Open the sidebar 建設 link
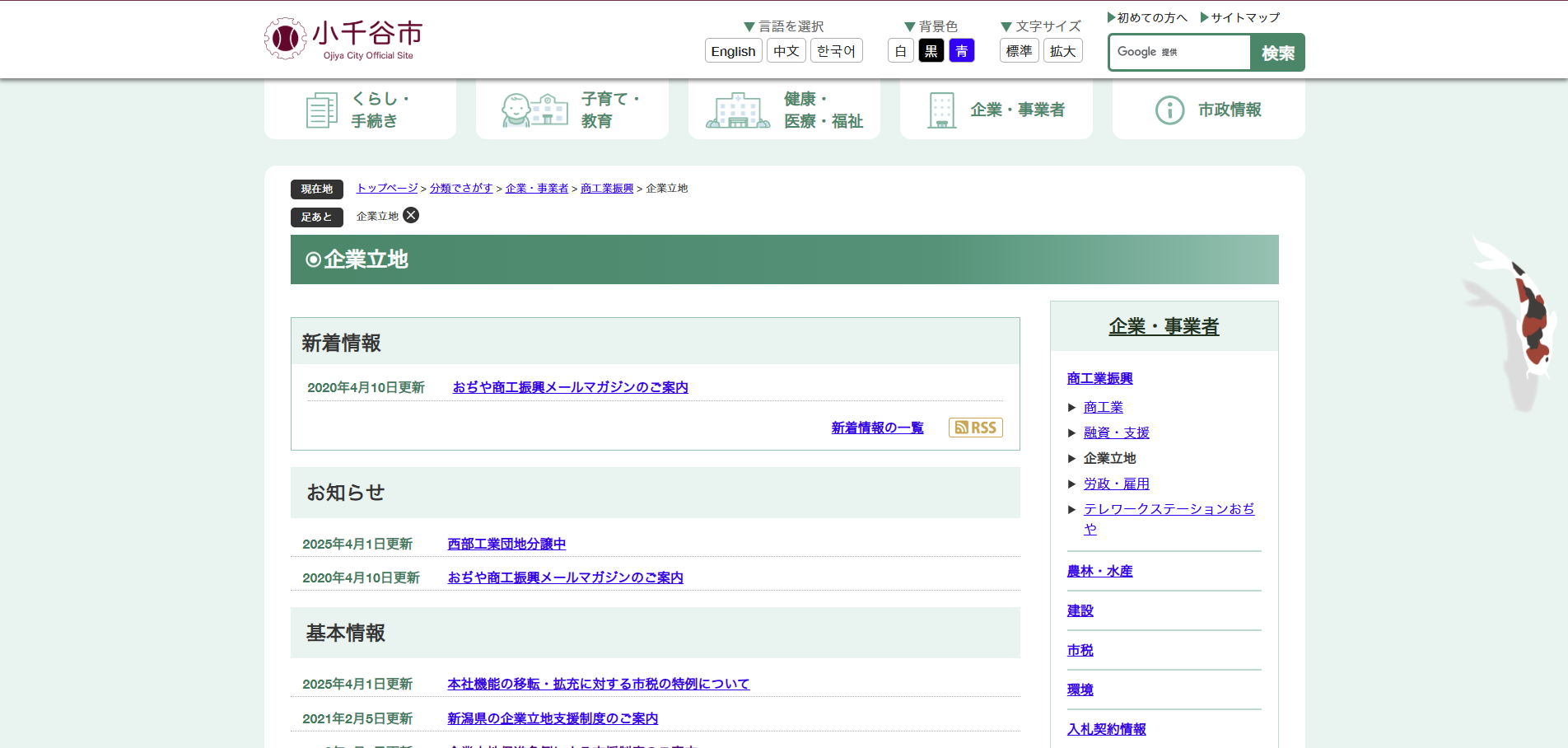 coord(1080,610)
